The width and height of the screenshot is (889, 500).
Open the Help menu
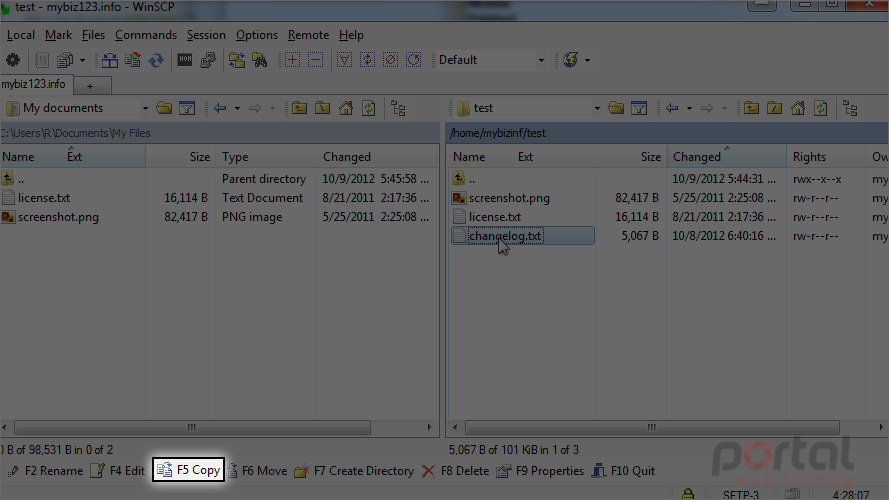tap(351, 35)
